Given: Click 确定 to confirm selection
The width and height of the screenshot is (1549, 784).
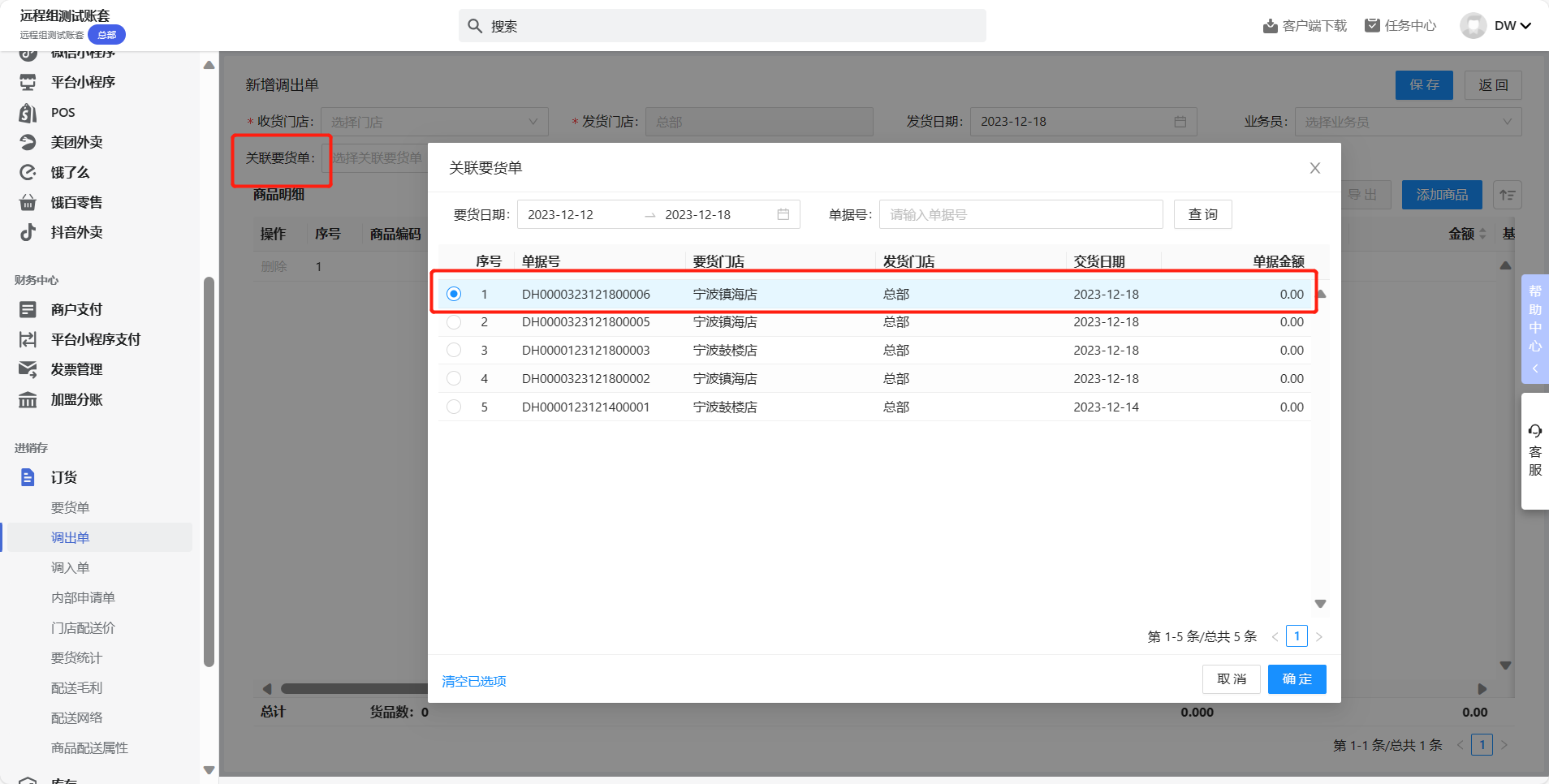Looking at the screenshot, I should pos(1297,679).
